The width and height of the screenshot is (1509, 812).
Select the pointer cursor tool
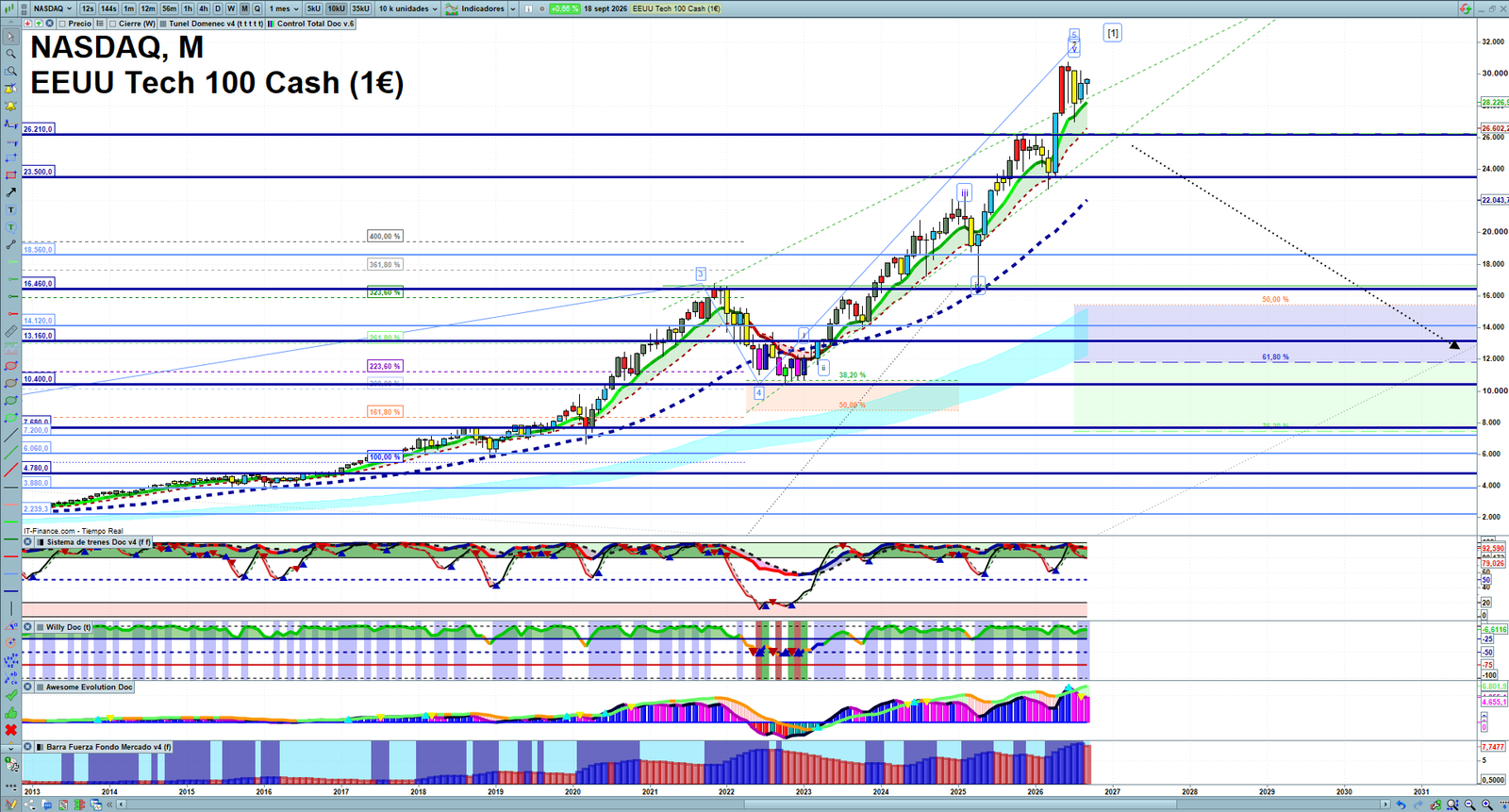click(x=11, y=36)
